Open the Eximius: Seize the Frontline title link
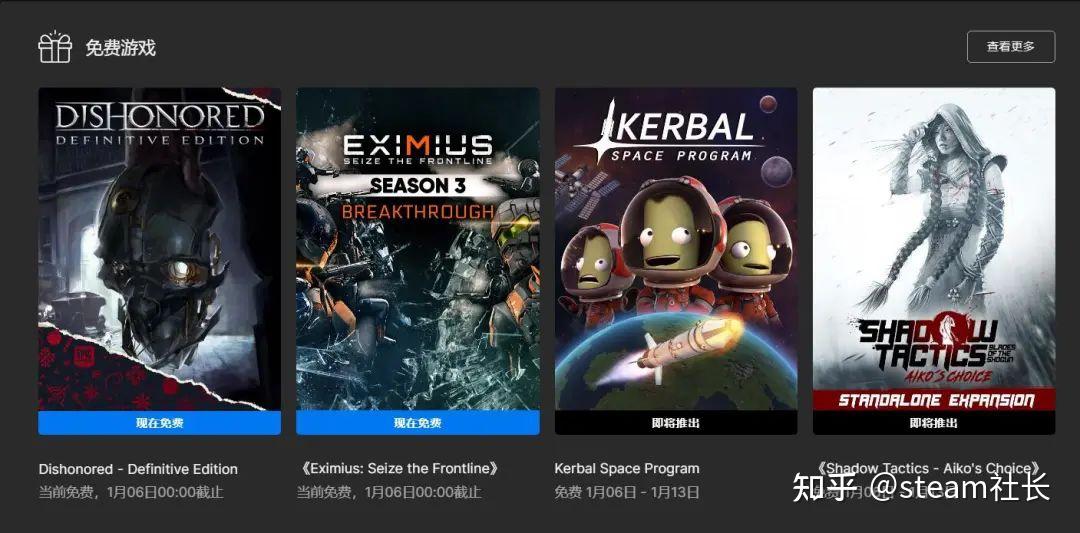Image resolution: width=1080 pixels, height=533 pixels. [400, 469]
